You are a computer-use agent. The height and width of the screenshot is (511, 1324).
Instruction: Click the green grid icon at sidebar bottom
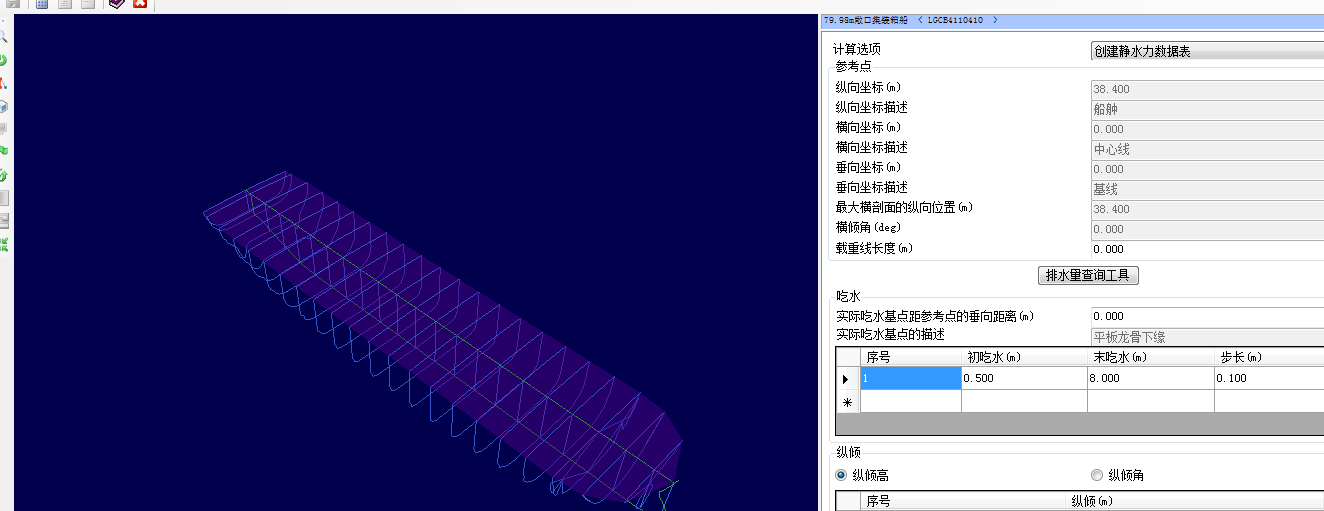(x=4, y=244)
